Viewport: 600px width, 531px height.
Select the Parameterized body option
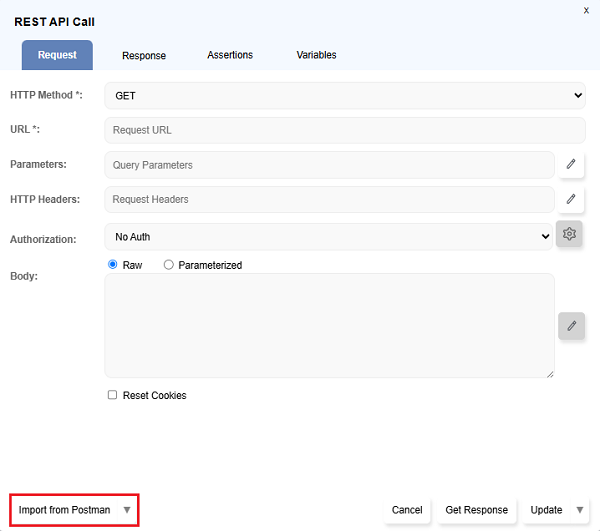[168, 265]
